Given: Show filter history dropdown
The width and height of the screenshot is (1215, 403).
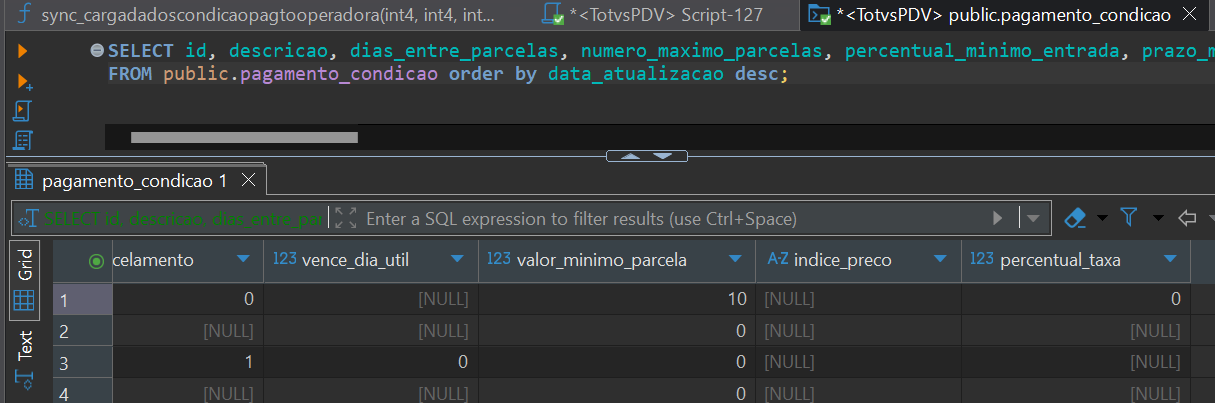Looking at the screenshot, I should pyautogui.click(x=1033, y=217).
